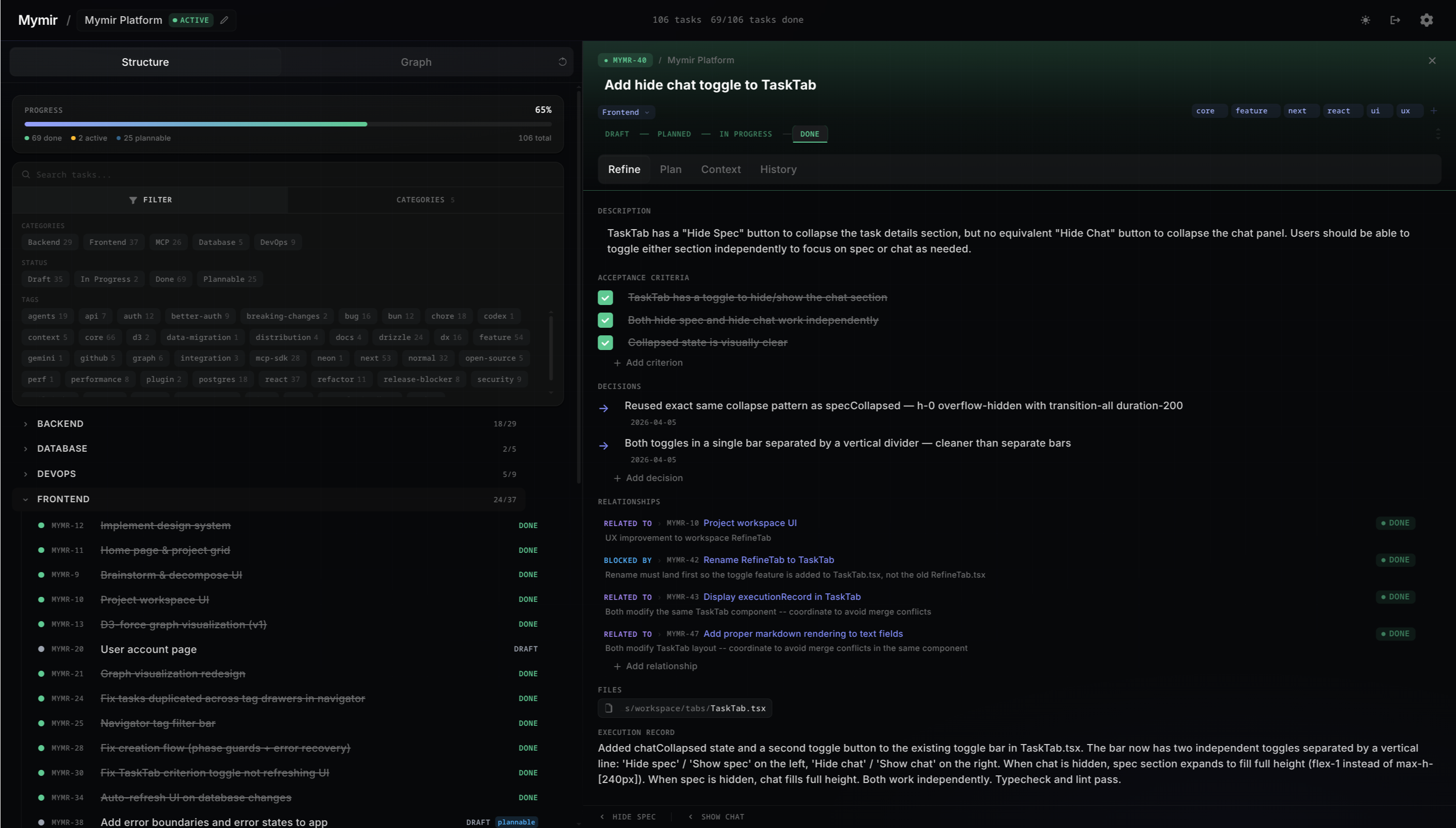Viewport: 1456px width, 828px height.
Task: Click the TaskTab.tsx file icon
Action: click(x=609, y=708)
